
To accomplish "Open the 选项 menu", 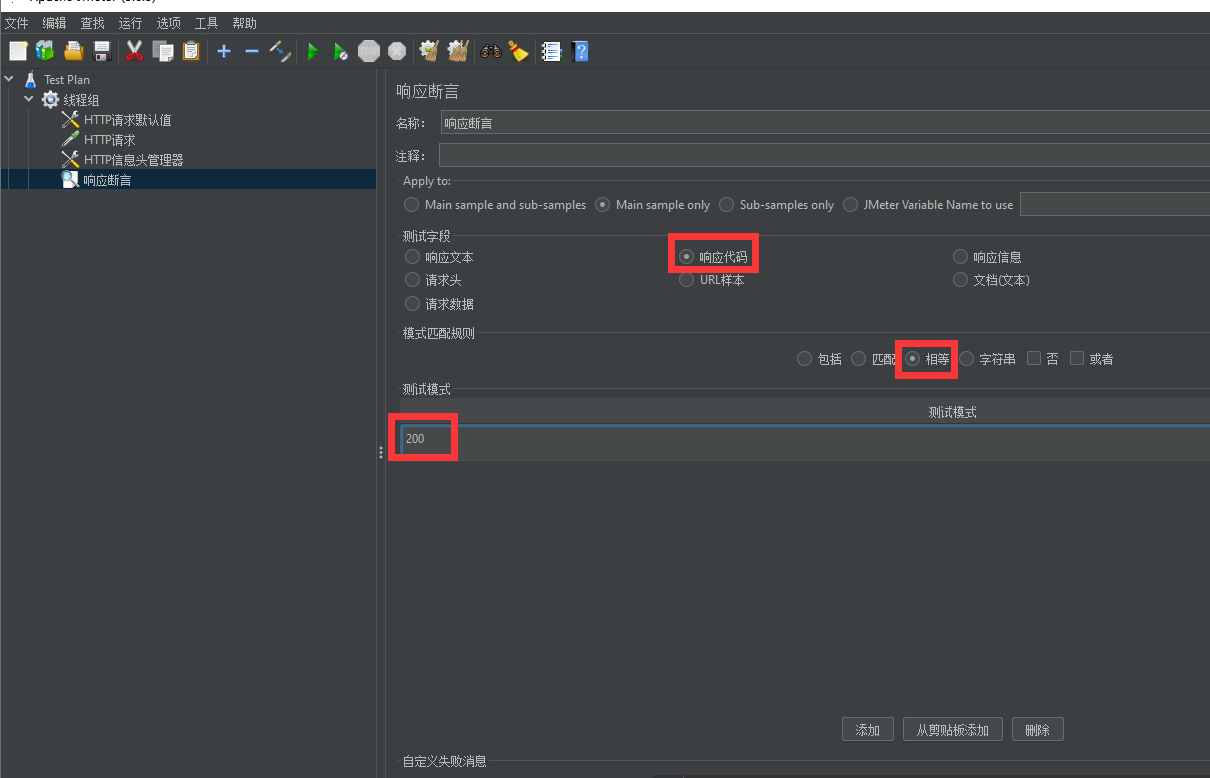I will 168,23.
